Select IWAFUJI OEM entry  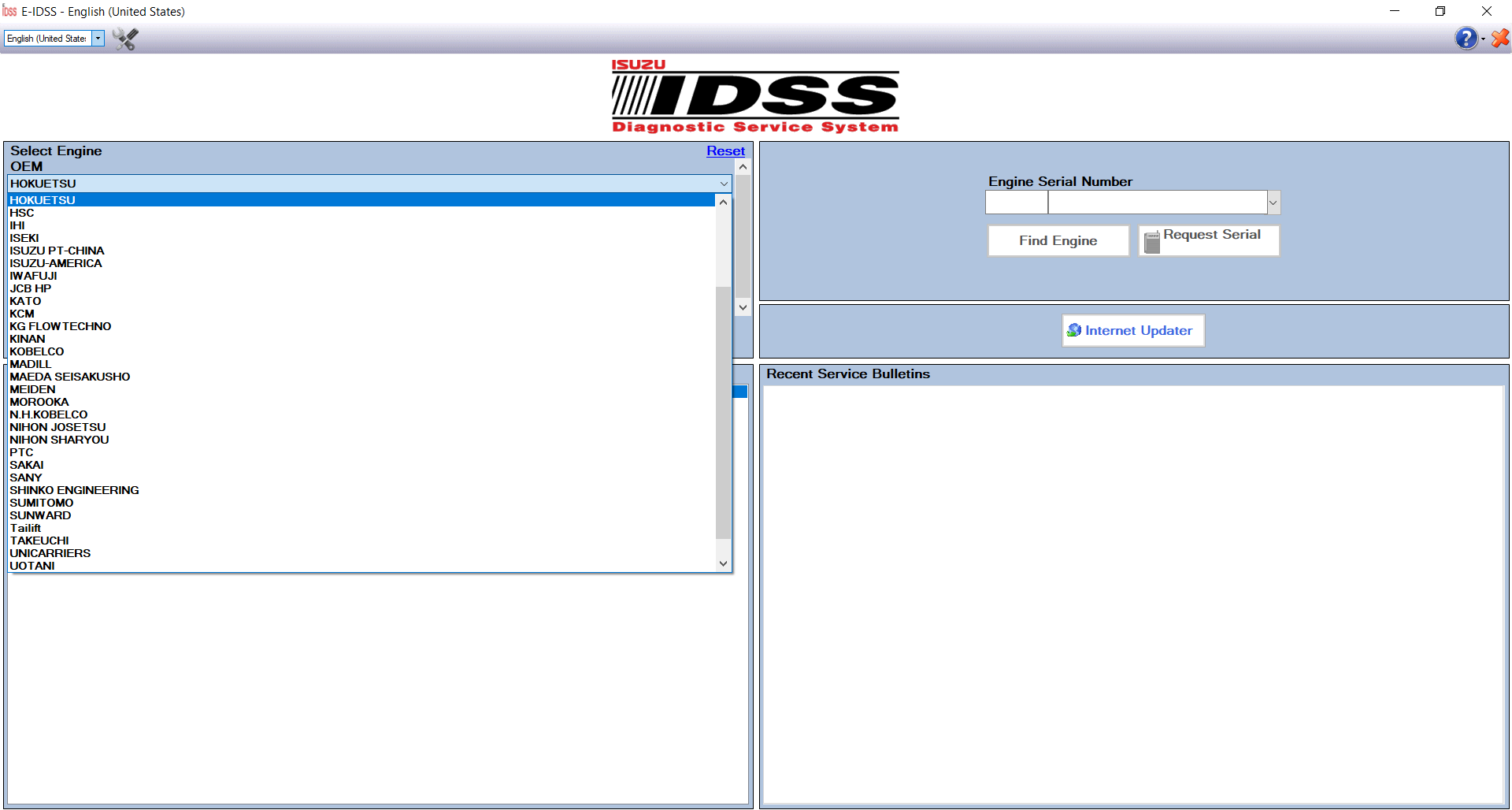(361, 276)
